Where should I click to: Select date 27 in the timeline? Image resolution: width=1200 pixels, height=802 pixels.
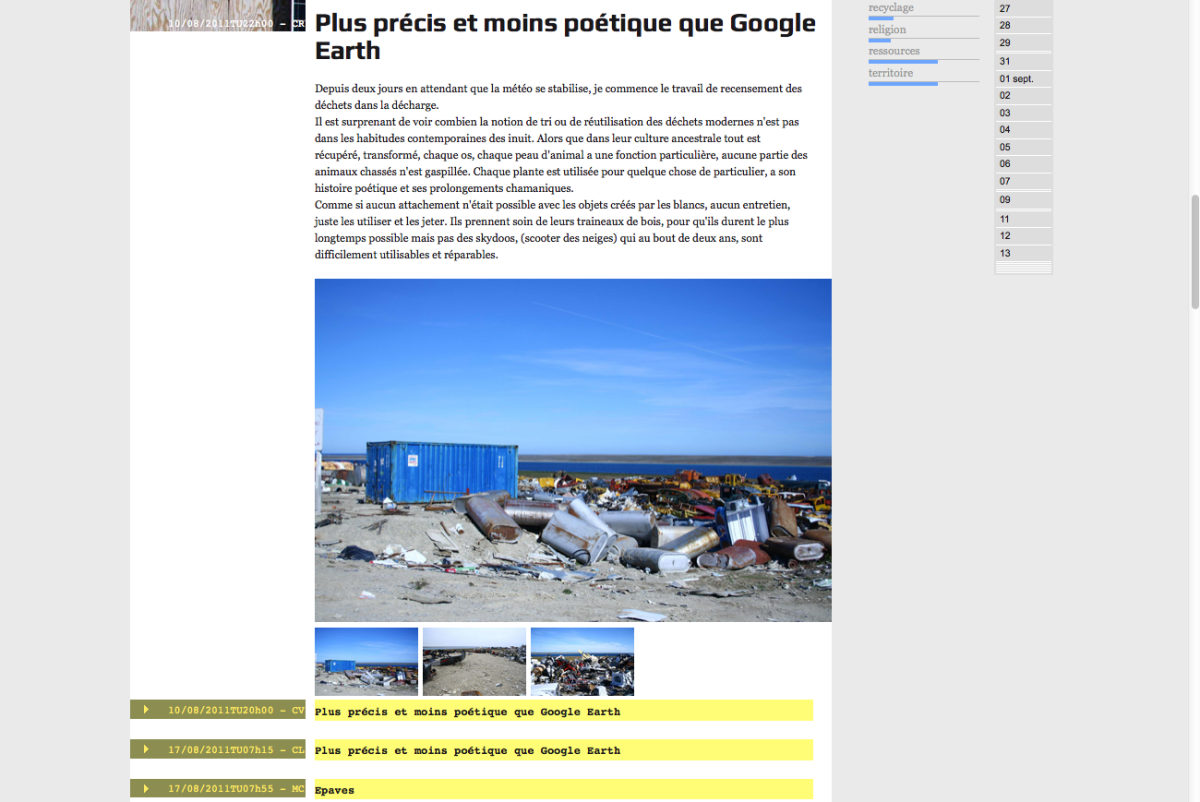click(x=1005, y=8)
